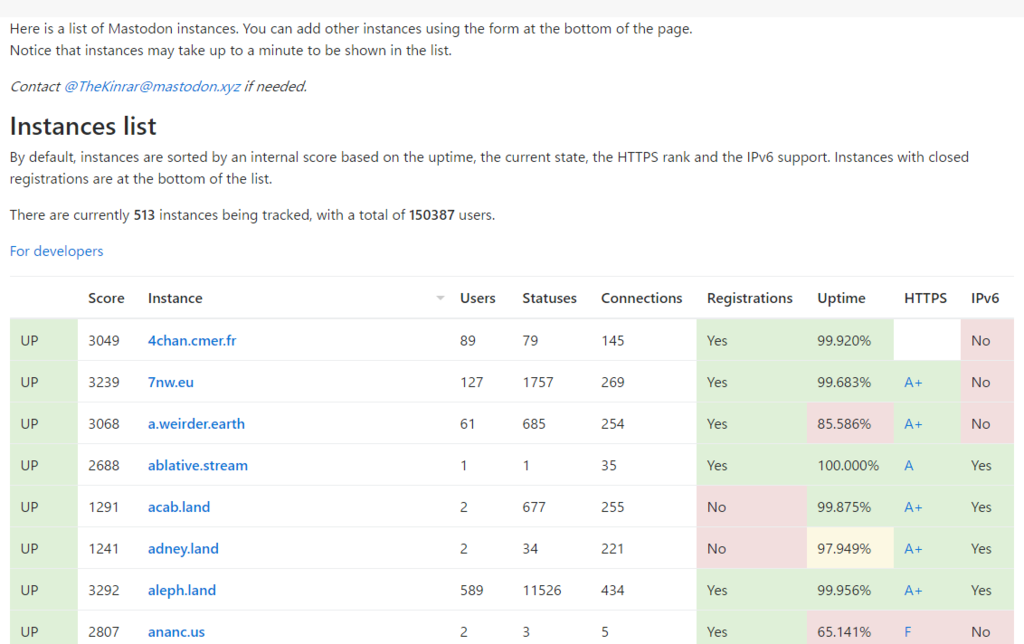Sort table by Statuses column
Image resolution: width=1024 pixels, height=644 pixels.
pyautogui.click(x=549, y=298)
